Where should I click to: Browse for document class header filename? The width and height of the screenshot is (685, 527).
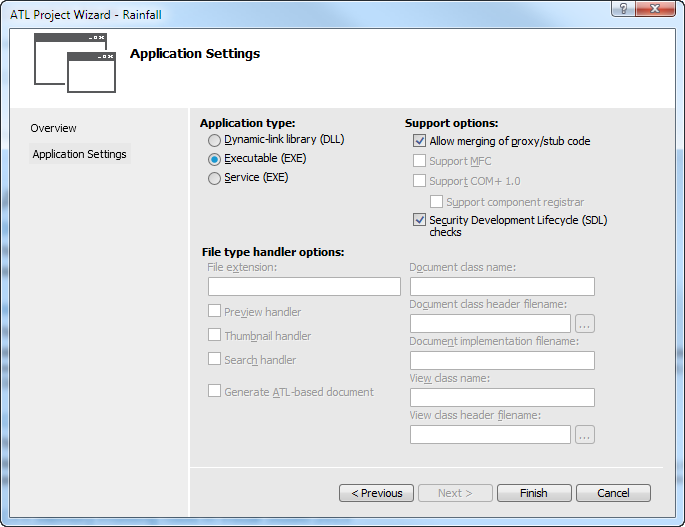[585, 324]
